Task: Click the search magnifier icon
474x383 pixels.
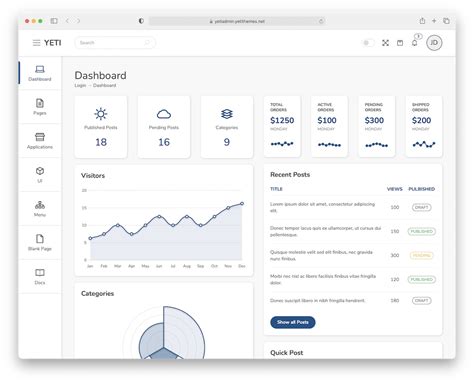Action: point(147,43)
